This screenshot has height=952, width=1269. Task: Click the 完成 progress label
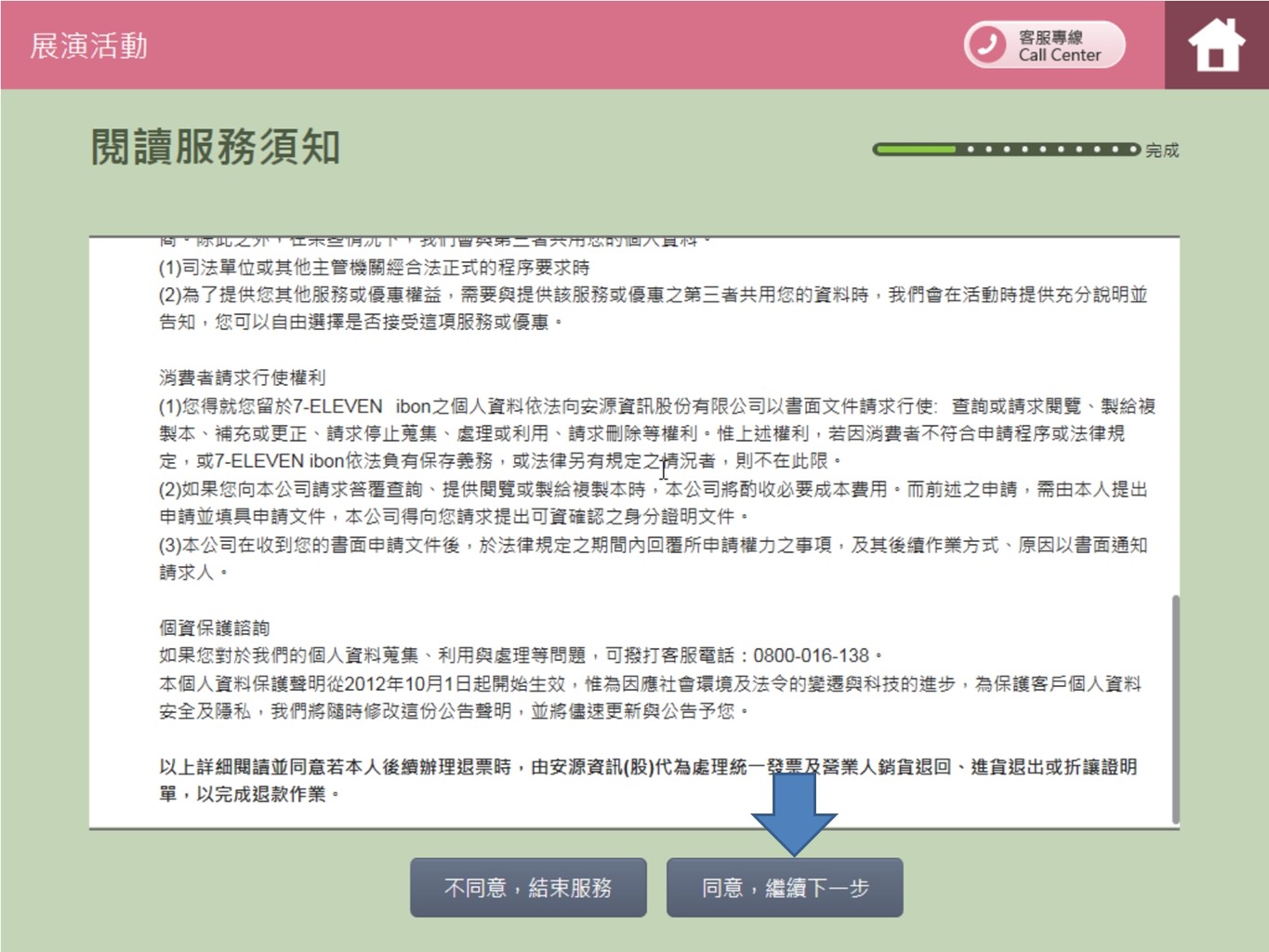coord(1162,150)
